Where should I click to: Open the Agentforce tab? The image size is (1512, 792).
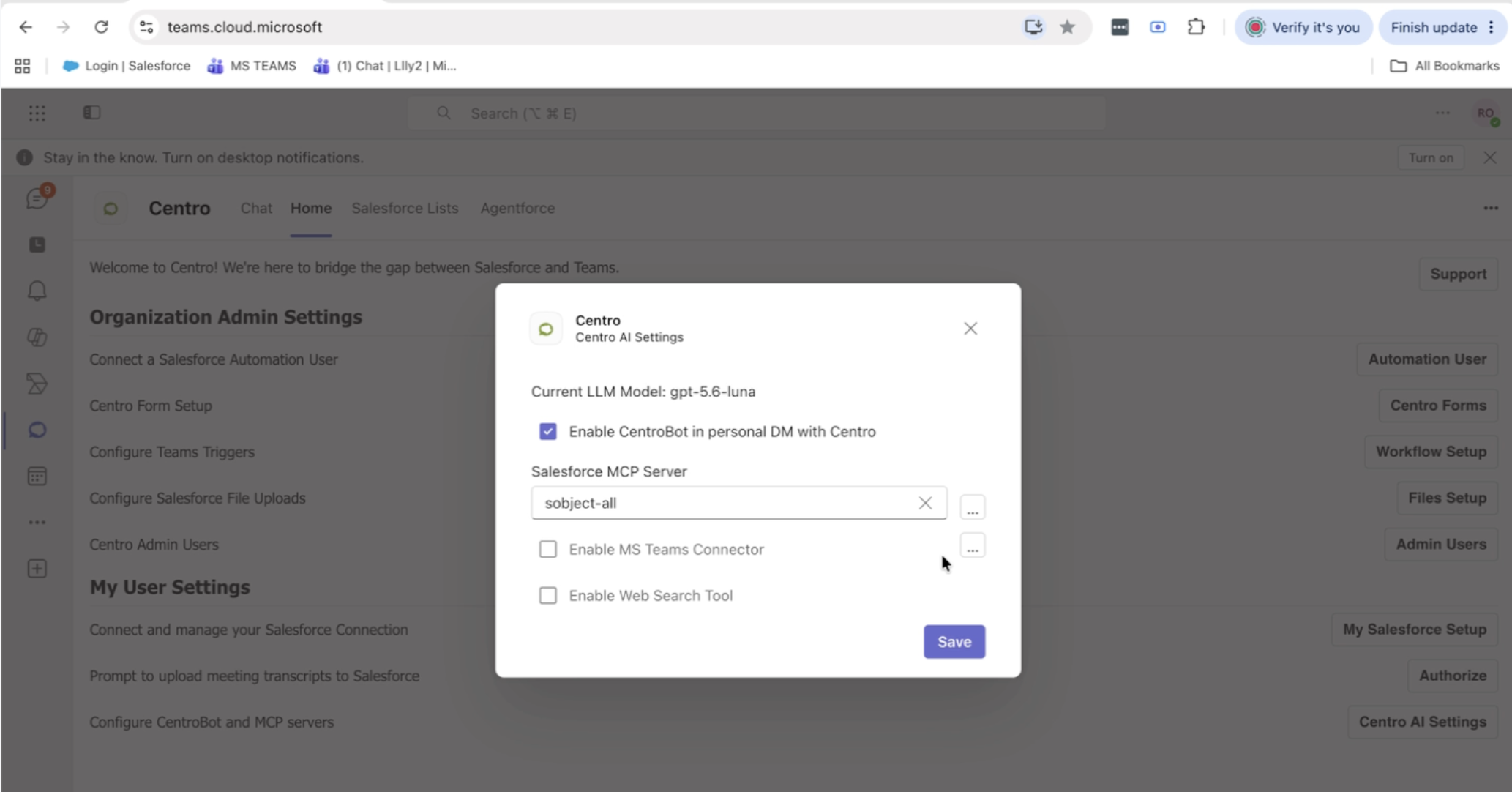517,209
